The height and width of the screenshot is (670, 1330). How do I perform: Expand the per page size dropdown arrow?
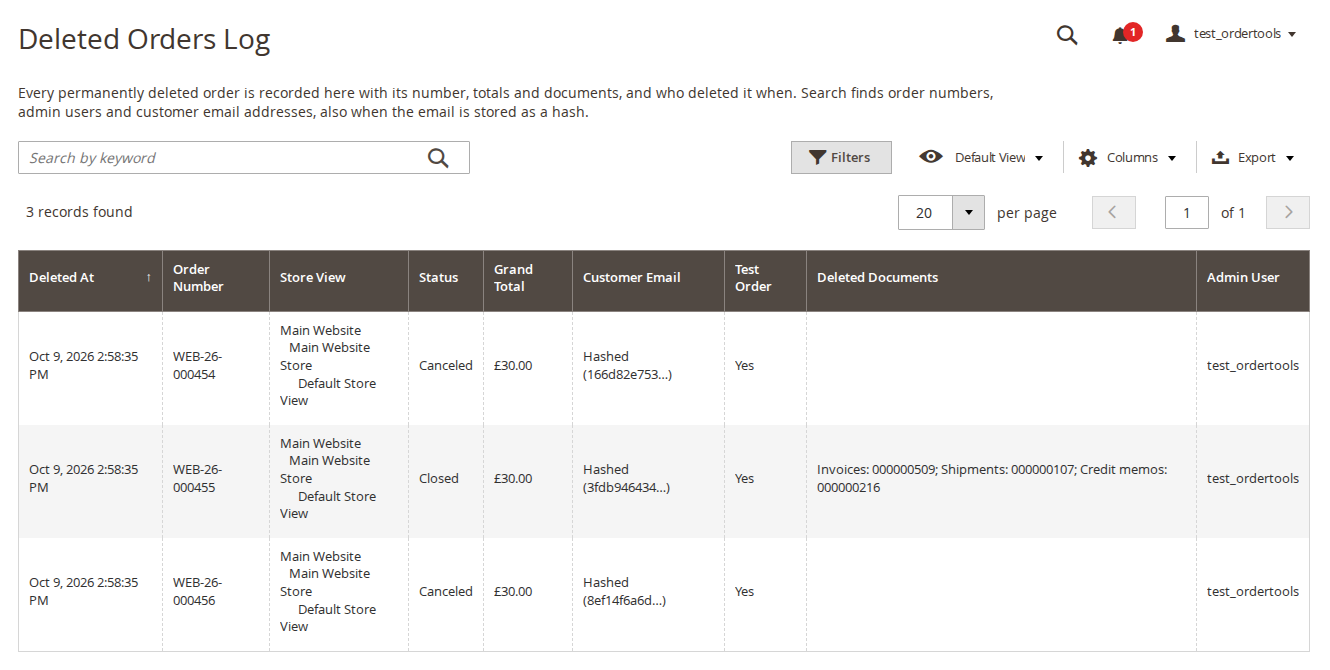pyautogui.click(x=968, y=212)
